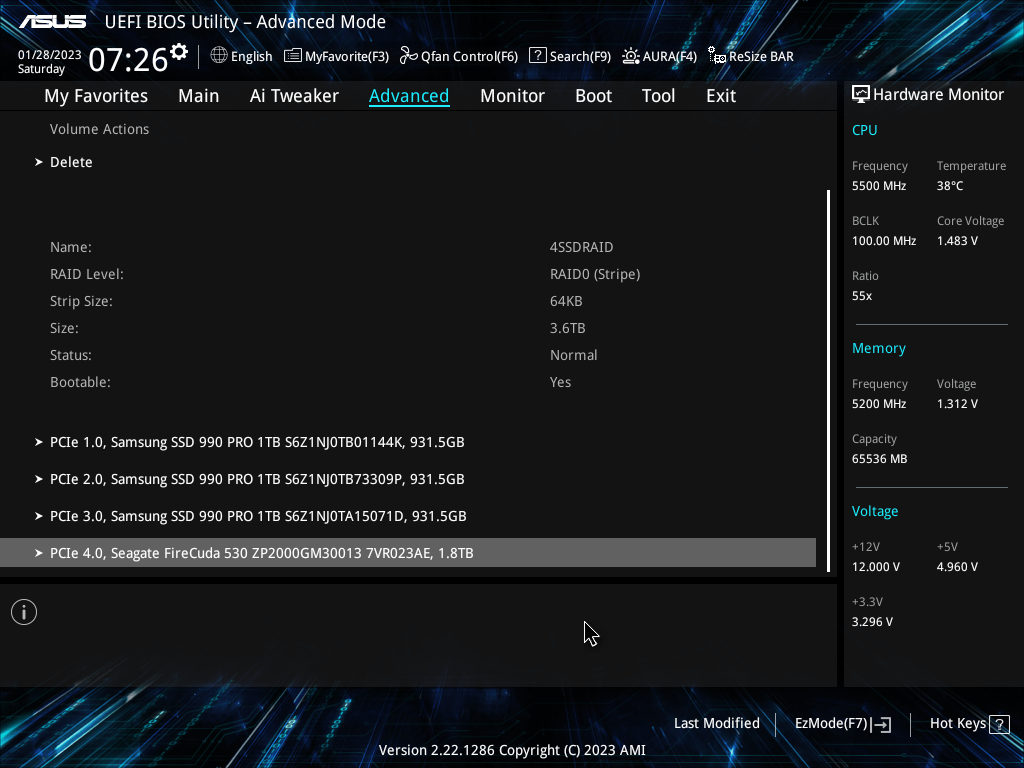Screen dimensions: 1024x768
Task: Click the capacity 65536 MB value
Action: click(879, 459)
